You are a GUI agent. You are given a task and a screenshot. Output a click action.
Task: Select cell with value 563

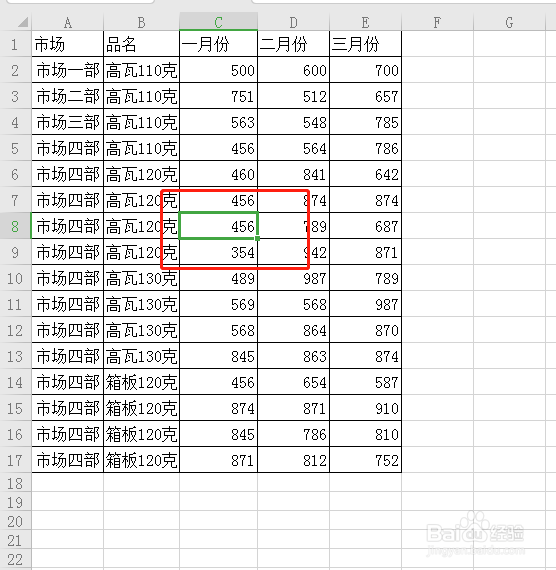point(219,122)
